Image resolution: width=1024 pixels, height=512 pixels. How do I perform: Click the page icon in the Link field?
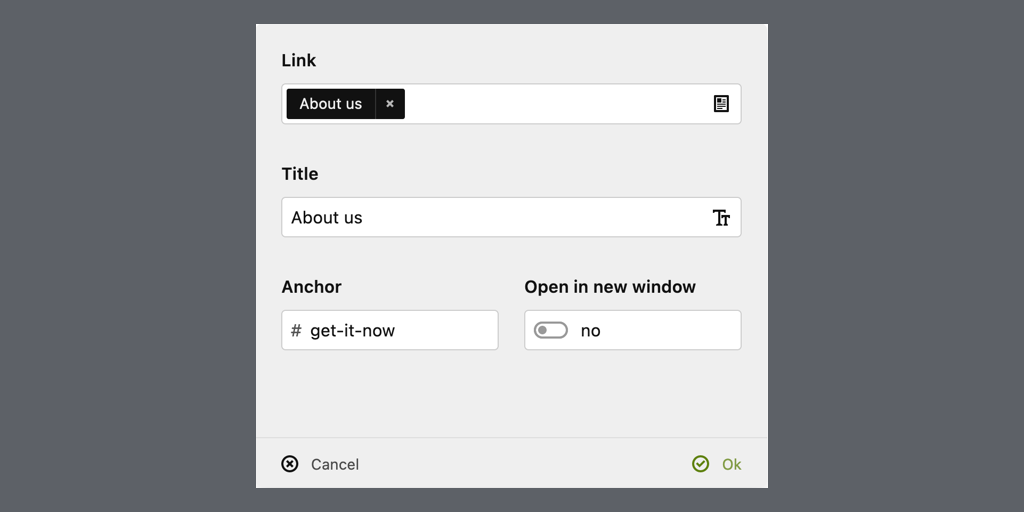click(721, 104)
